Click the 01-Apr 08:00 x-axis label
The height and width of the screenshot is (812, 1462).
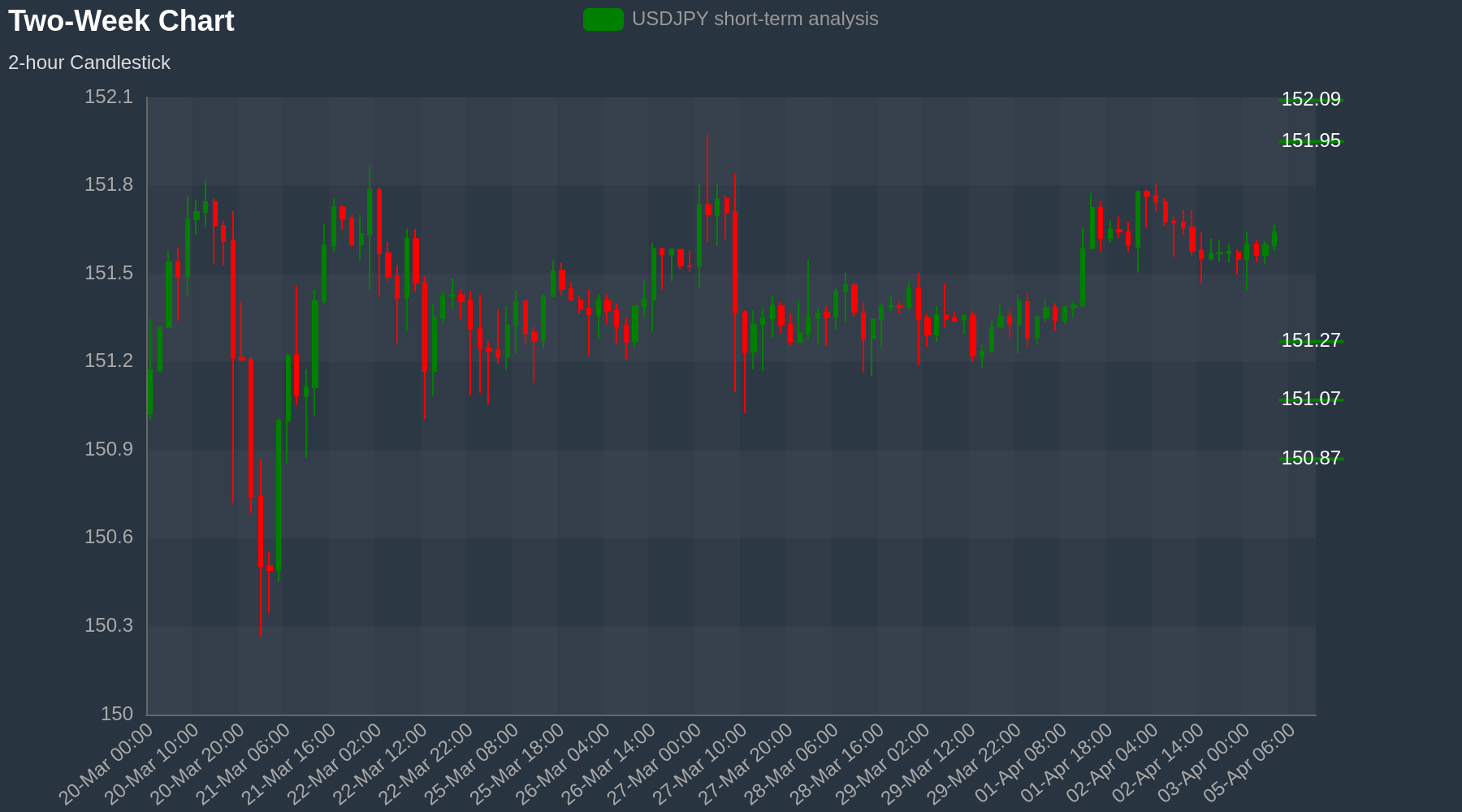1022,765
